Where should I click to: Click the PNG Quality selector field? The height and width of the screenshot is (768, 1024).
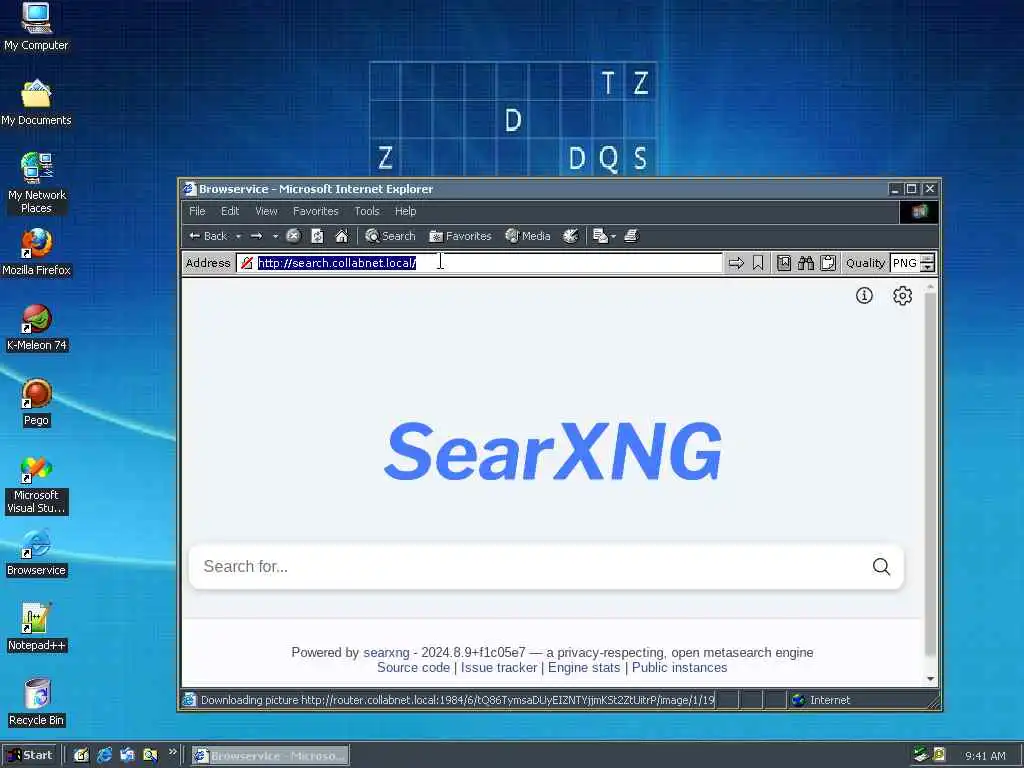coord(904,263)
